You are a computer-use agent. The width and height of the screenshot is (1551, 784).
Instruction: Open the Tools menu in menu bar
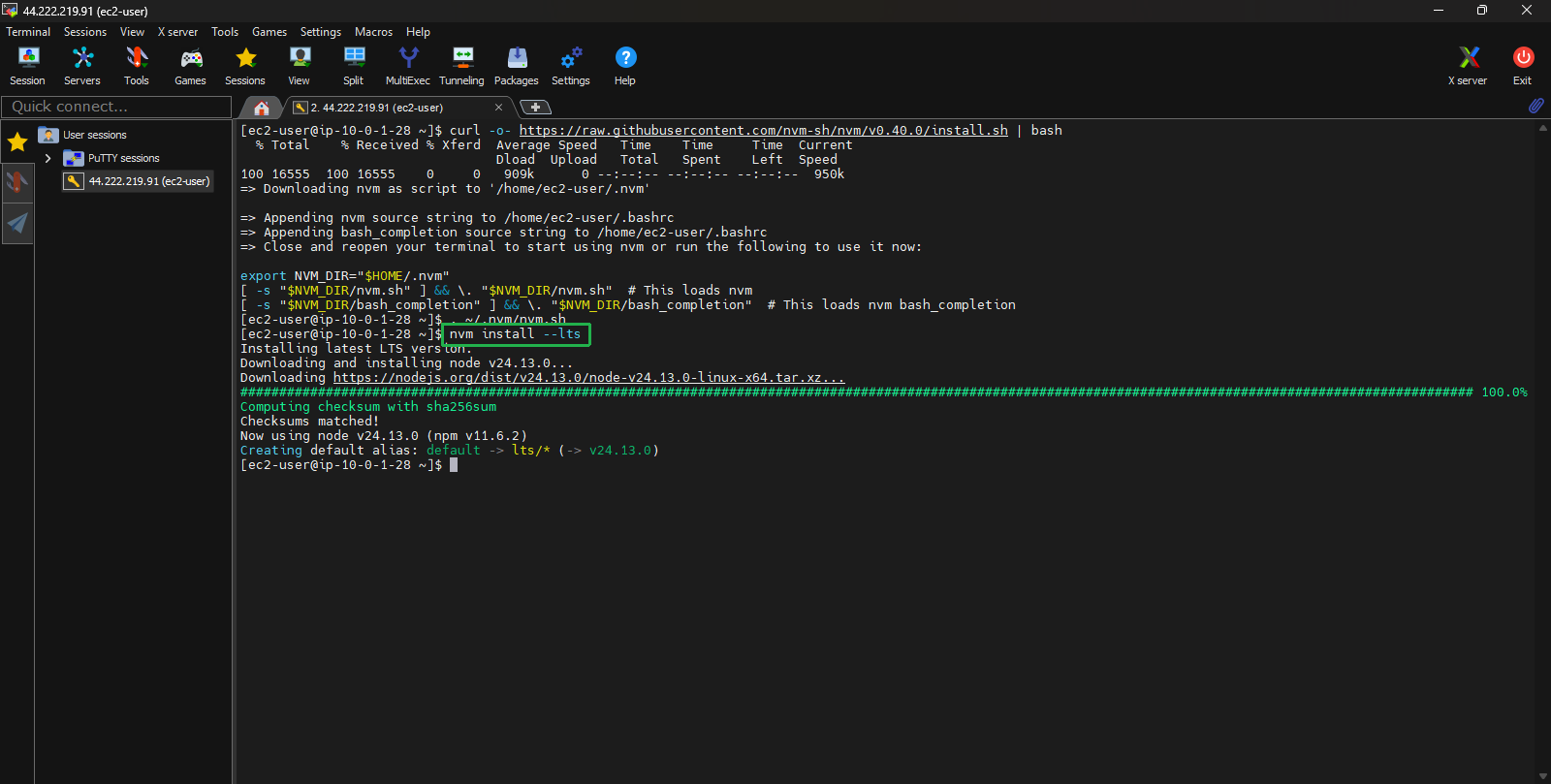(225, 32)
